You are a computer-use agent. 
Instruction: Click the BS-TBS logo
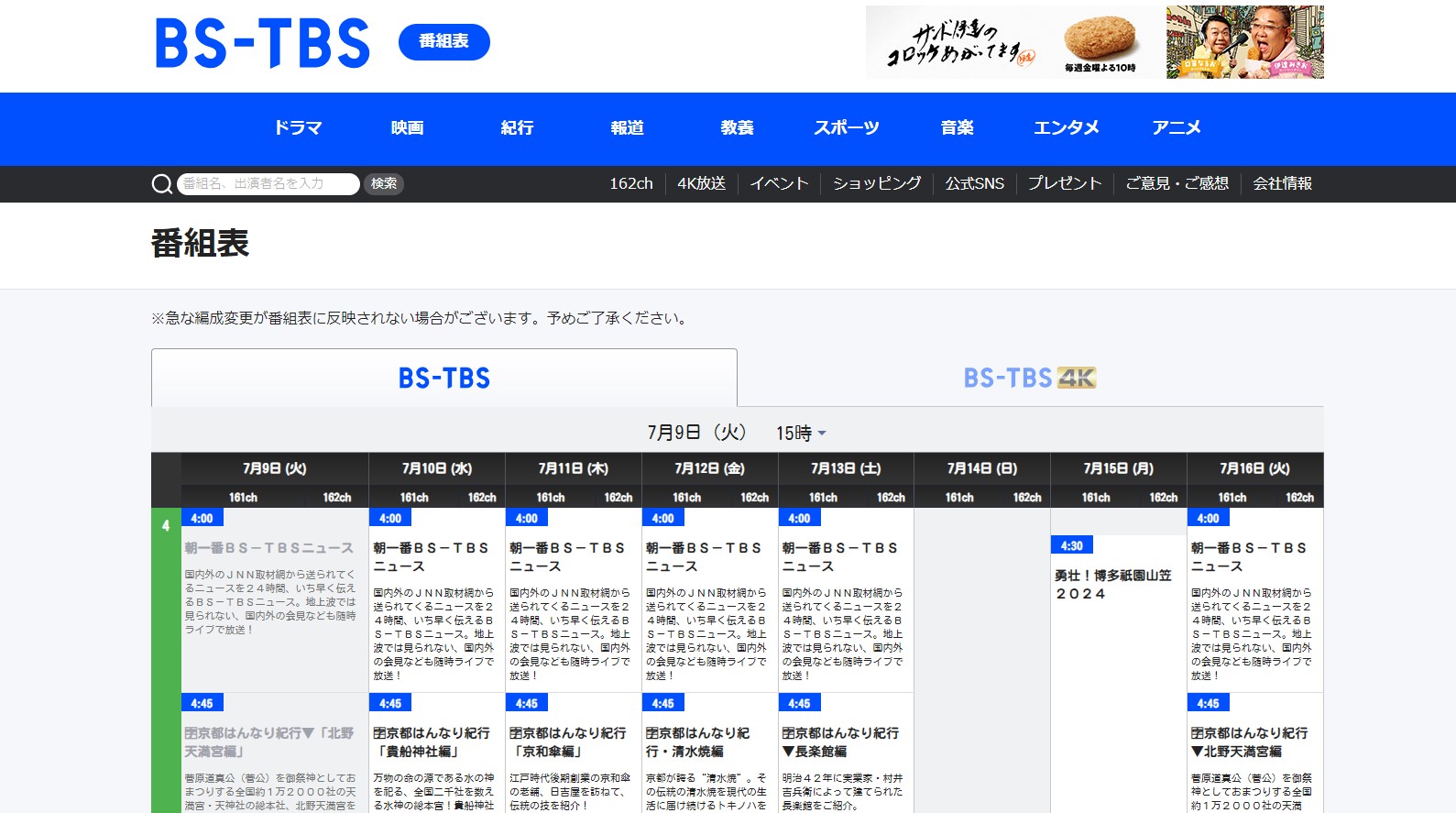click(263, 43)
